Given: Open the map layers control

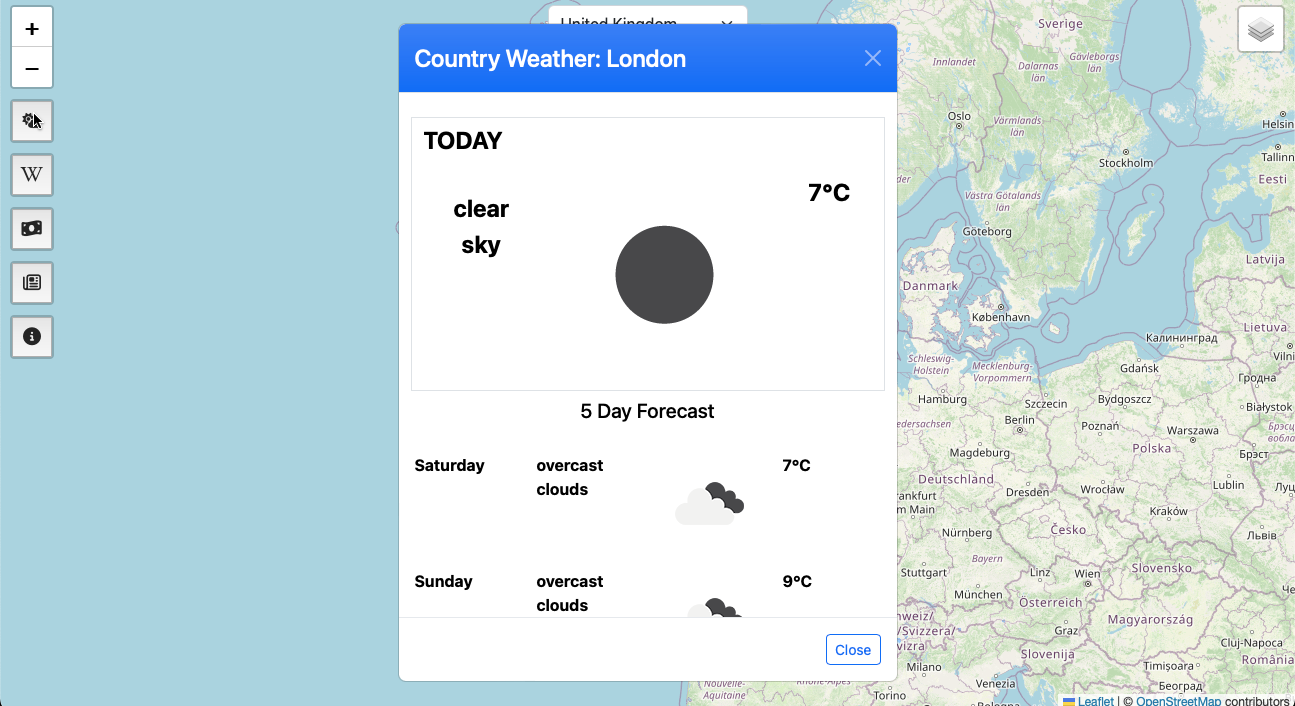Looking at the screenshot, I should 1261,29.
